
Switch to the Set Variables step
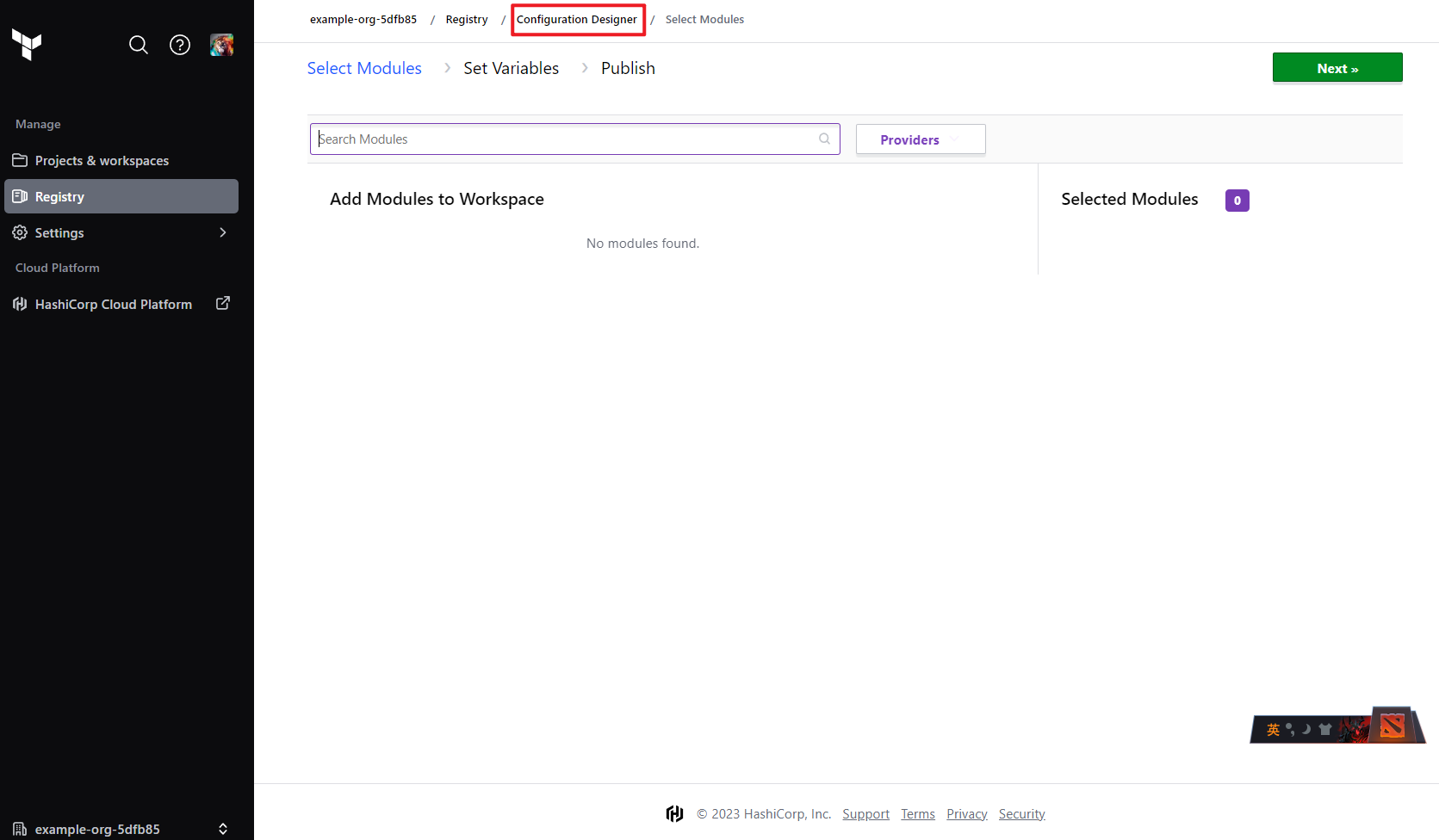[x=511, y=68]
